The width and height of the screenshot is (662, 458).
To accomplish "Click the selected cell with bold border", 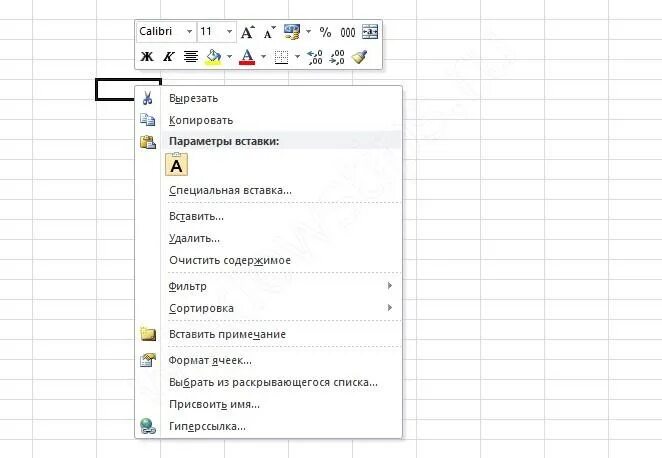I will tap(115, 89).
